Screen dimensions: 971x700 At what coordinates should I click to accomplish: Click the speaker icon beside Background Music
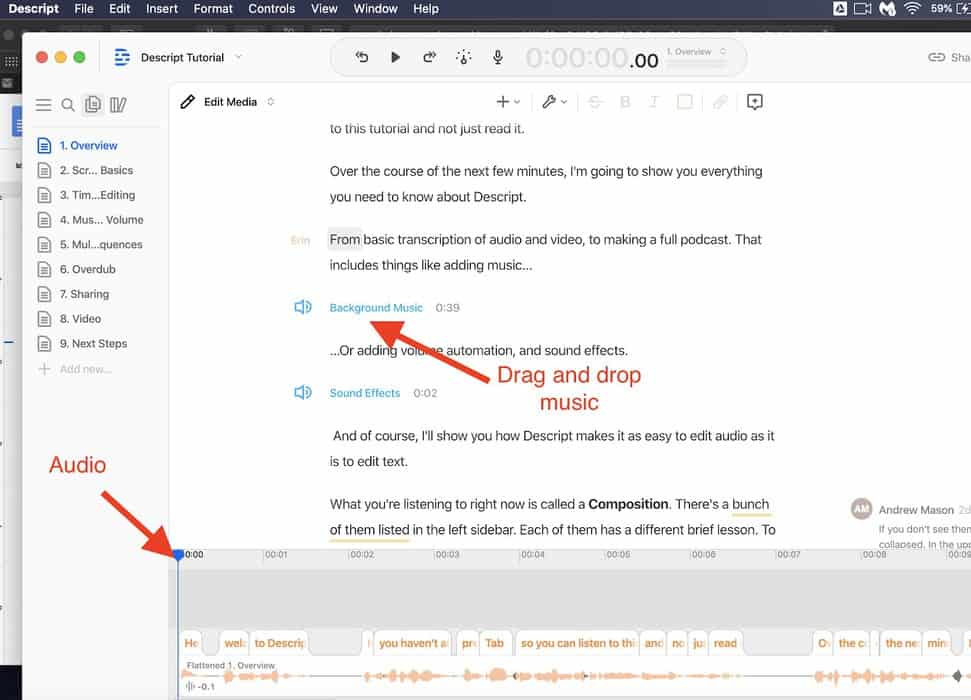(302, 307)
